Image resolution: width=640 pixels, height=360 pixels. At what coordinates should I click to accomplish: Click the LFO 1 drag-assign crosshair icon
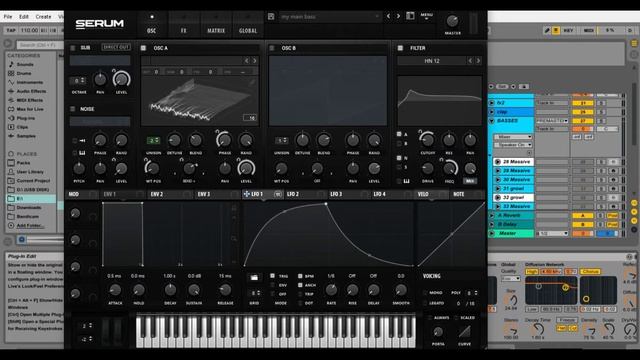pos(247,194)
